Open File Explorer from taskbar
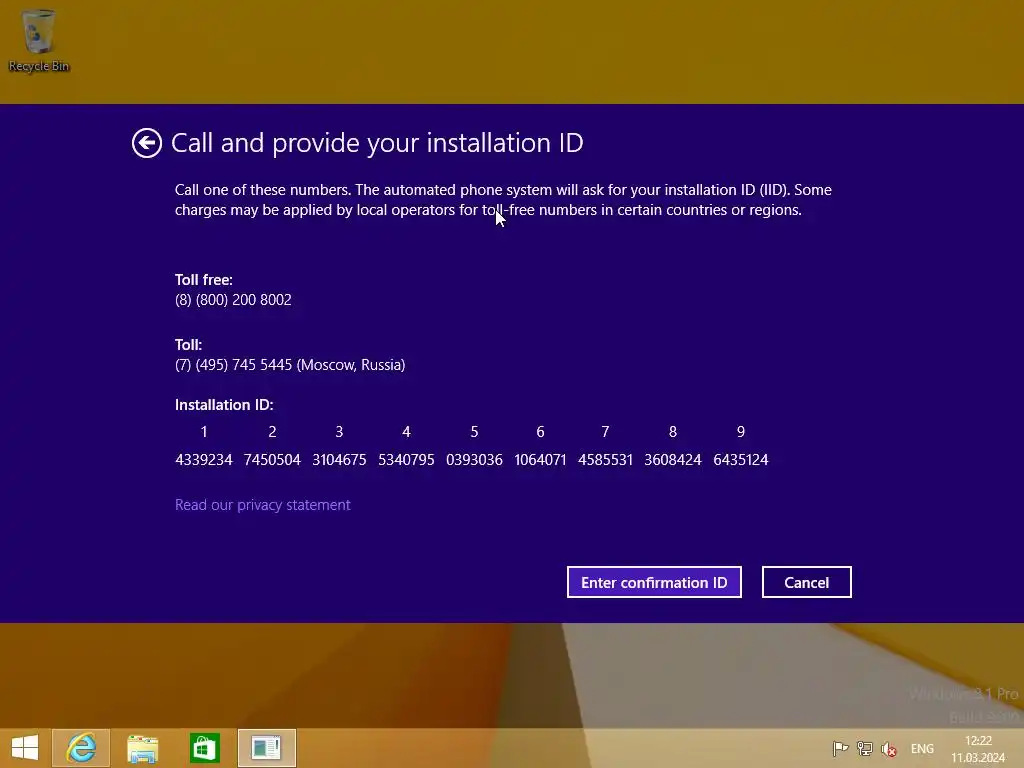Viewport: 1024px width, 768px height. point(142,748)
